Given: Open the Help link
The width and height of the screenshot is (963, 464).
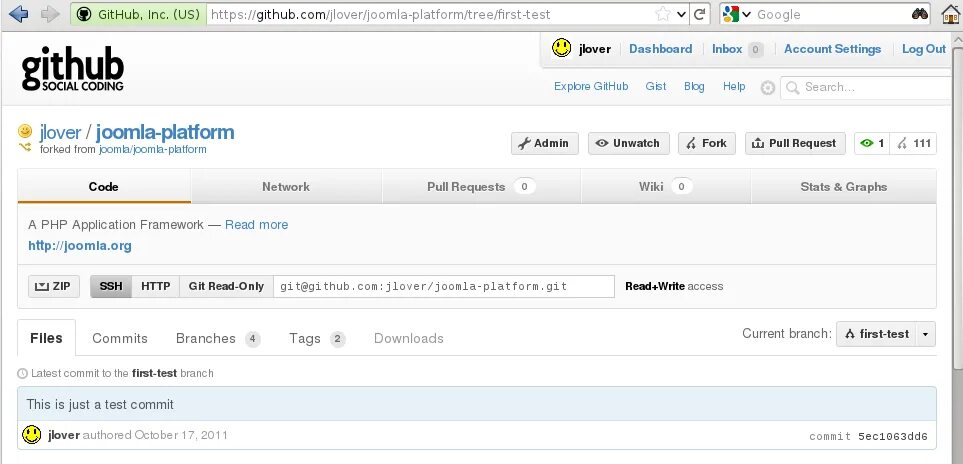Looking at the screenshot, I should click(734, 87).
